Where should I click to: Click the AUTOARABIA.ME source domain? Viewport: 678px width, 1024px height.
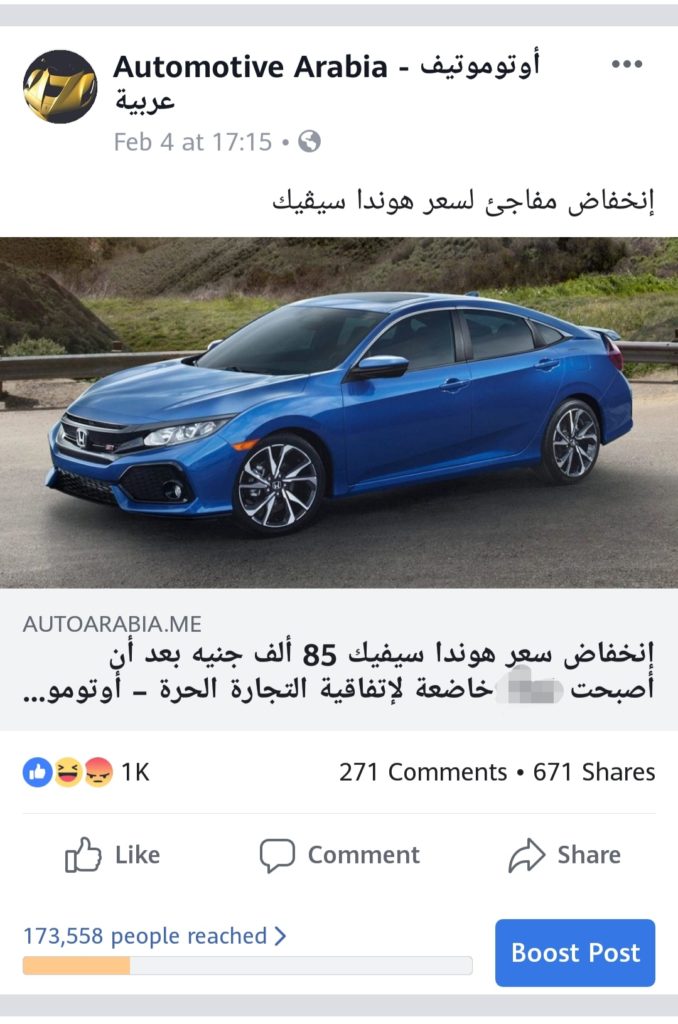(112, 624)
